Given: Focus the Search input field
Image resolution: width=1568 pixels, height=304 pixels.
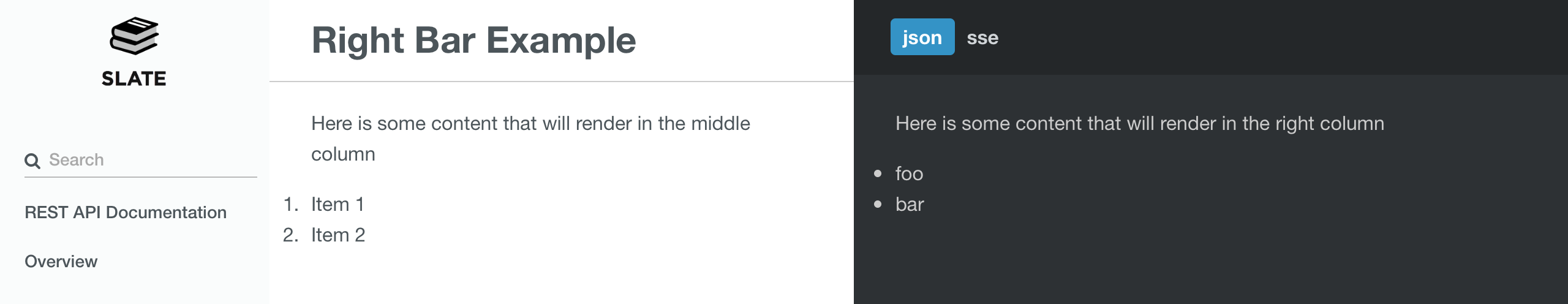Looking at the screenshot, I should pyautogui.click(x=141, y=160).
